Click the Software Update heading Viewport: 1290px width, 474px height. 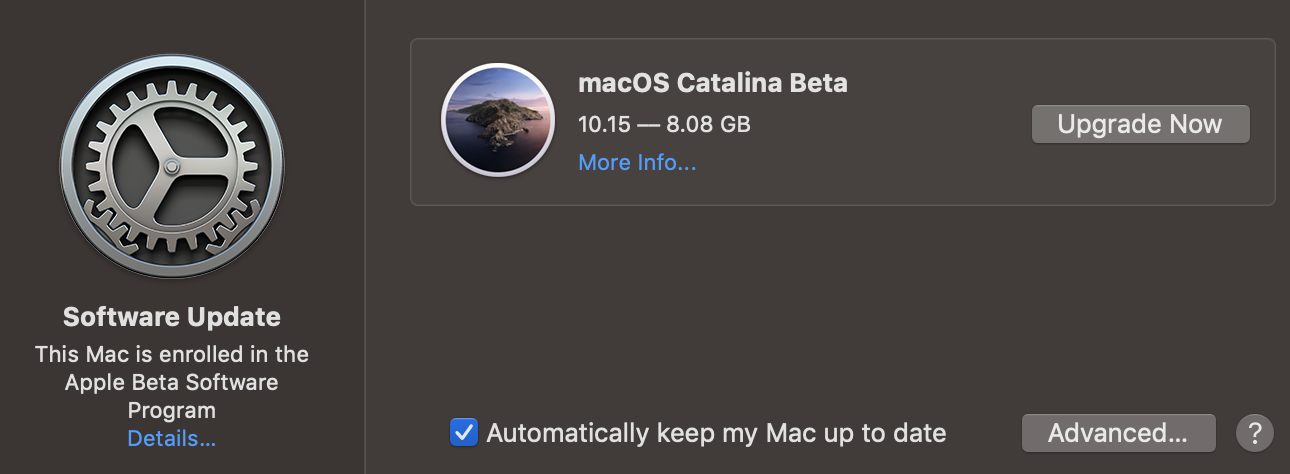click(x=171, y=317)
